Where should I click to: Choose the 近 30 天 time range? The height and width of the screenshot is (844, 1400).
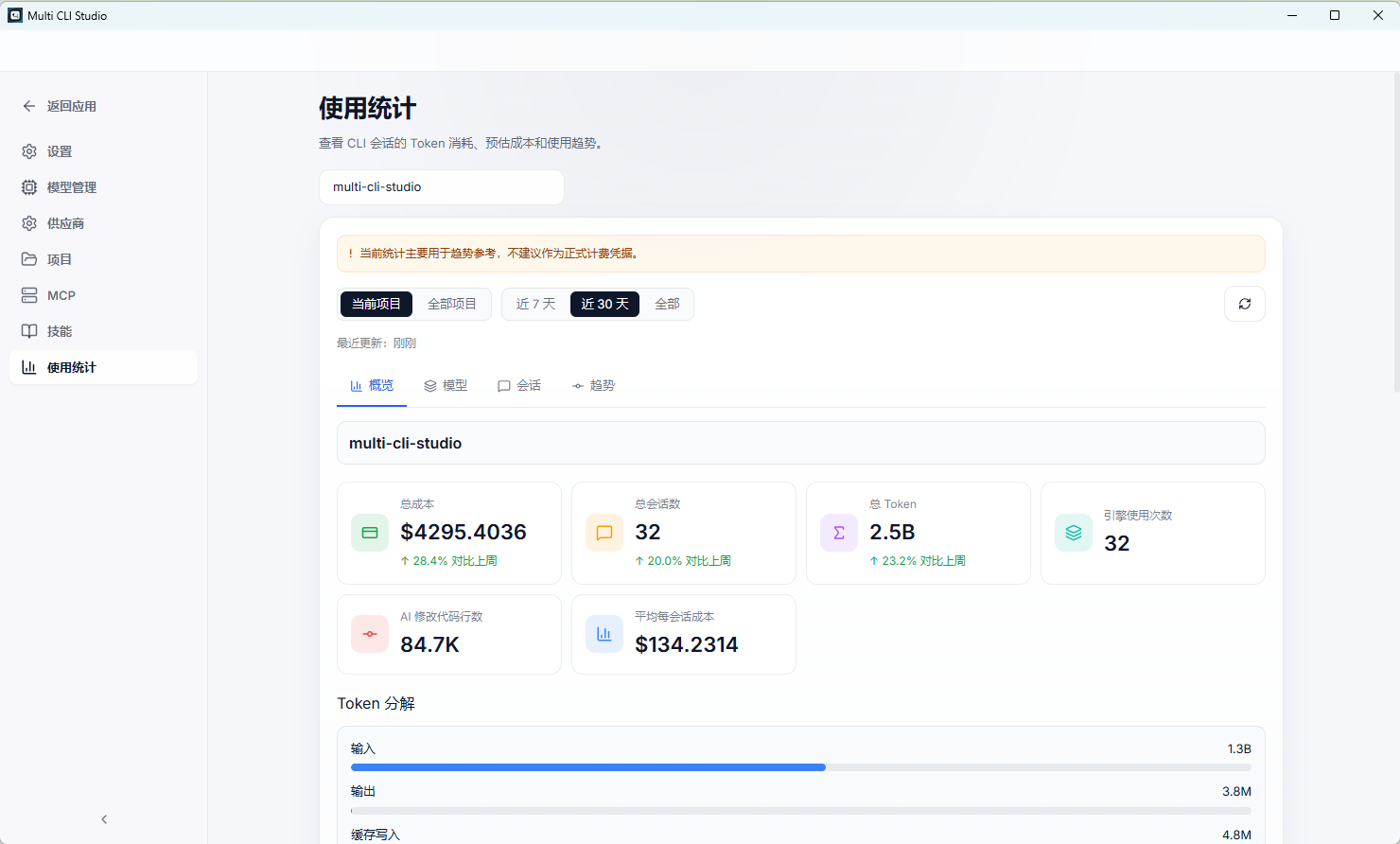coord(604,304)
